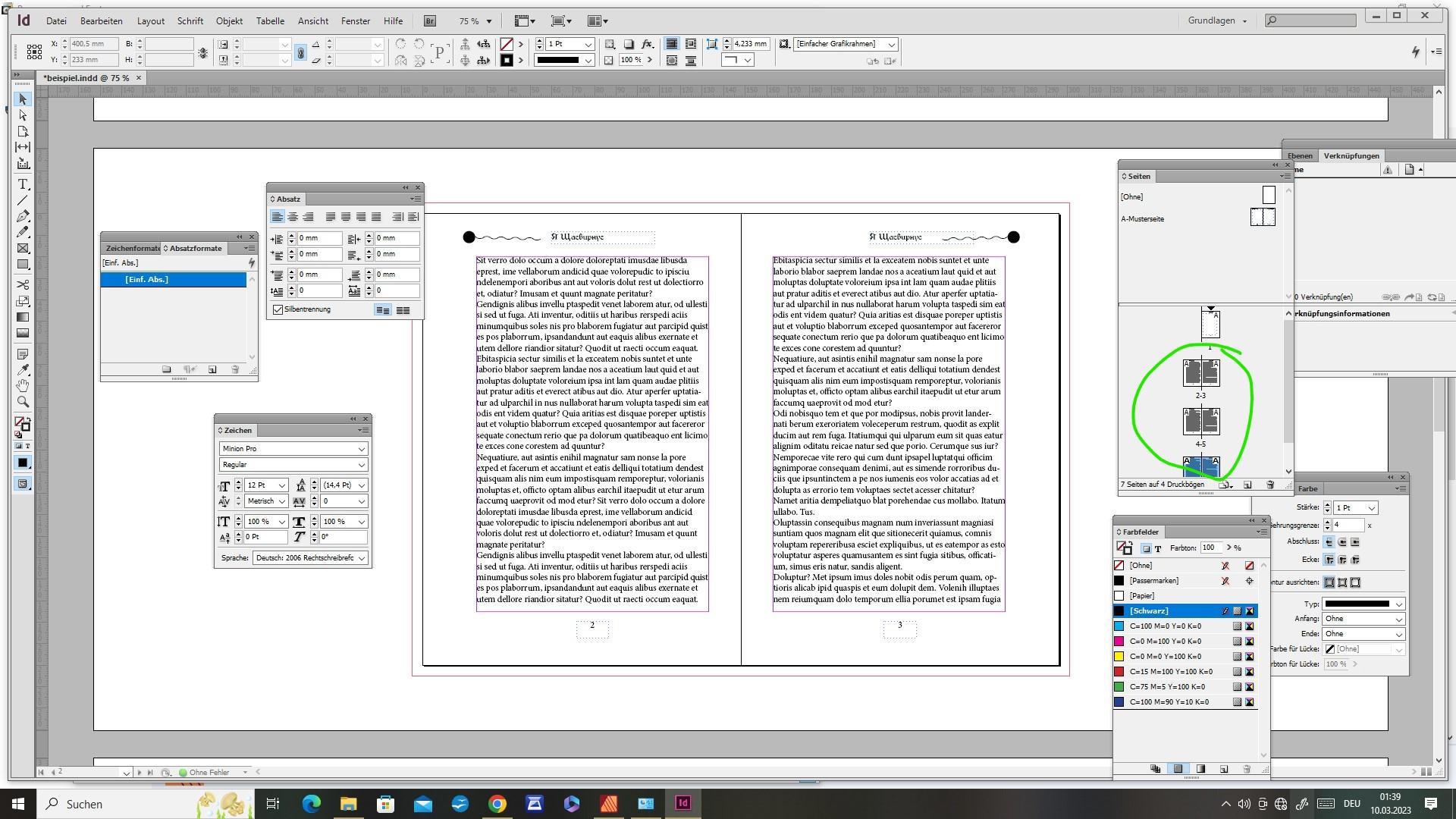Open the Minion Pro font family dropdown

click(x=361, y=449)
